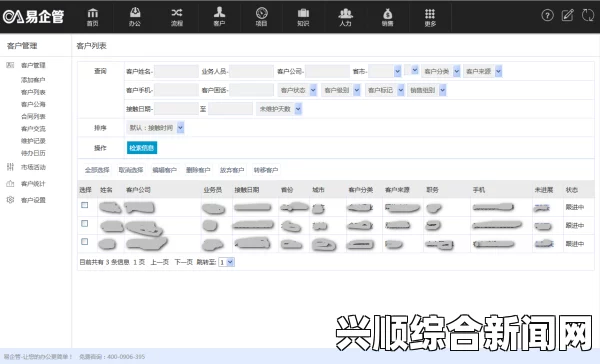Open the 办公 office module icon
This screenshot has width=600, height=364.
pyautogui.click(x=135, y=17)
